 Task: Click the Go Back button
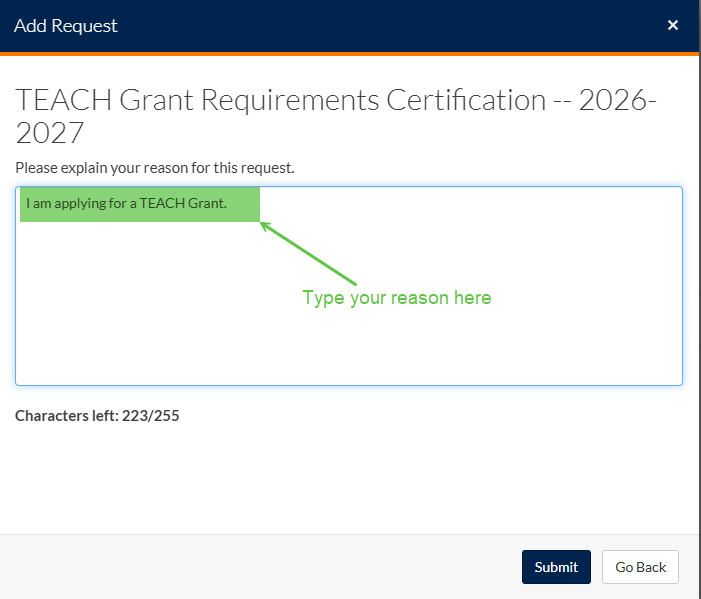(640, 567)
